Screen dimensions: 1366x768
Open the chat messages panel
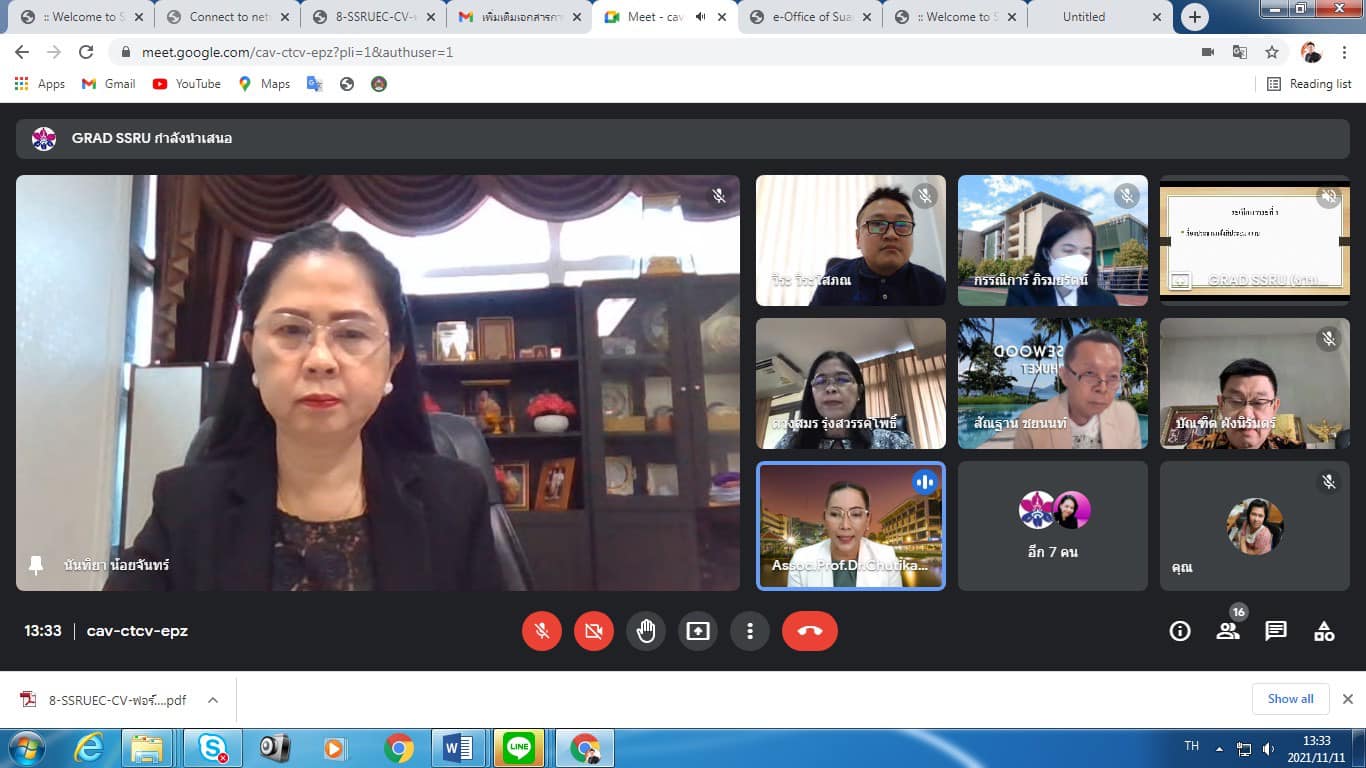[1275, 631]
